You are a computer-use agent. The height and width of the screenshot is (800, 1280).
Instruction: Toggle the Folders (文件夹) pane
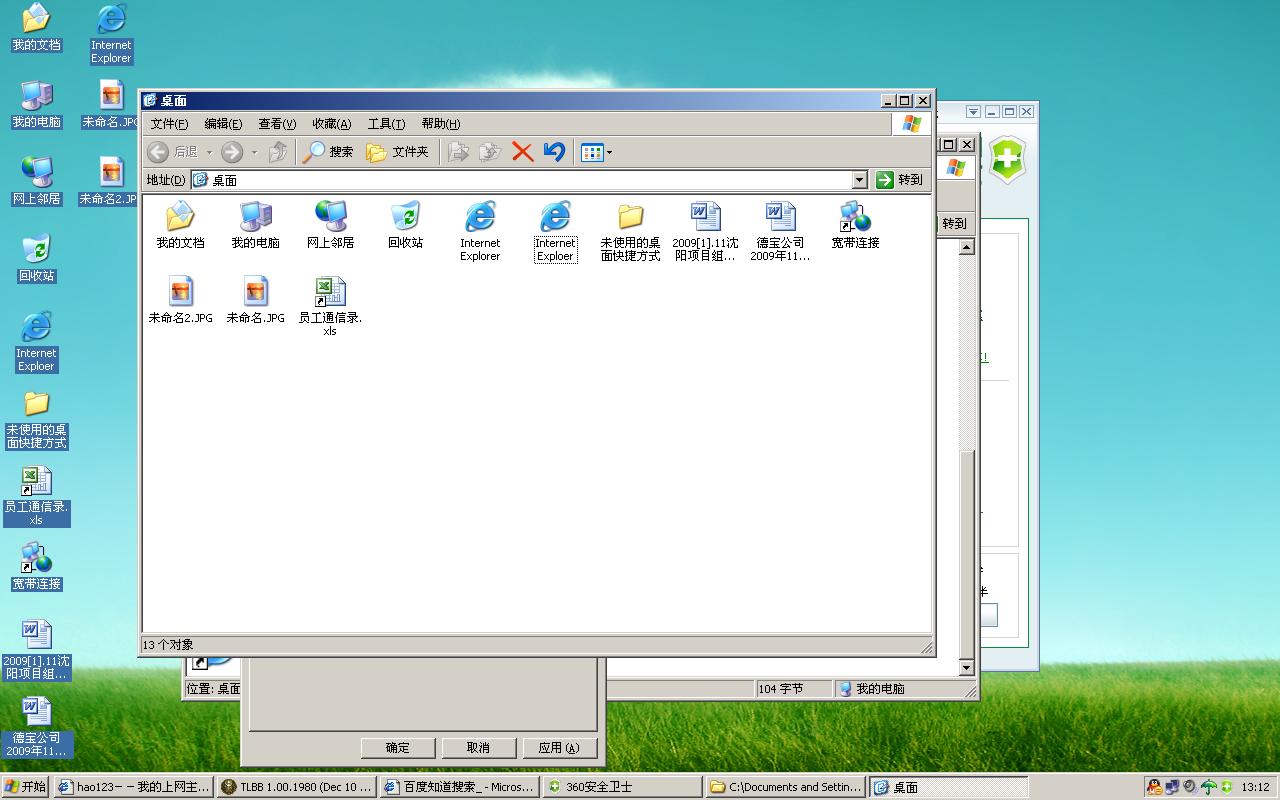click(x=397, y=152)
